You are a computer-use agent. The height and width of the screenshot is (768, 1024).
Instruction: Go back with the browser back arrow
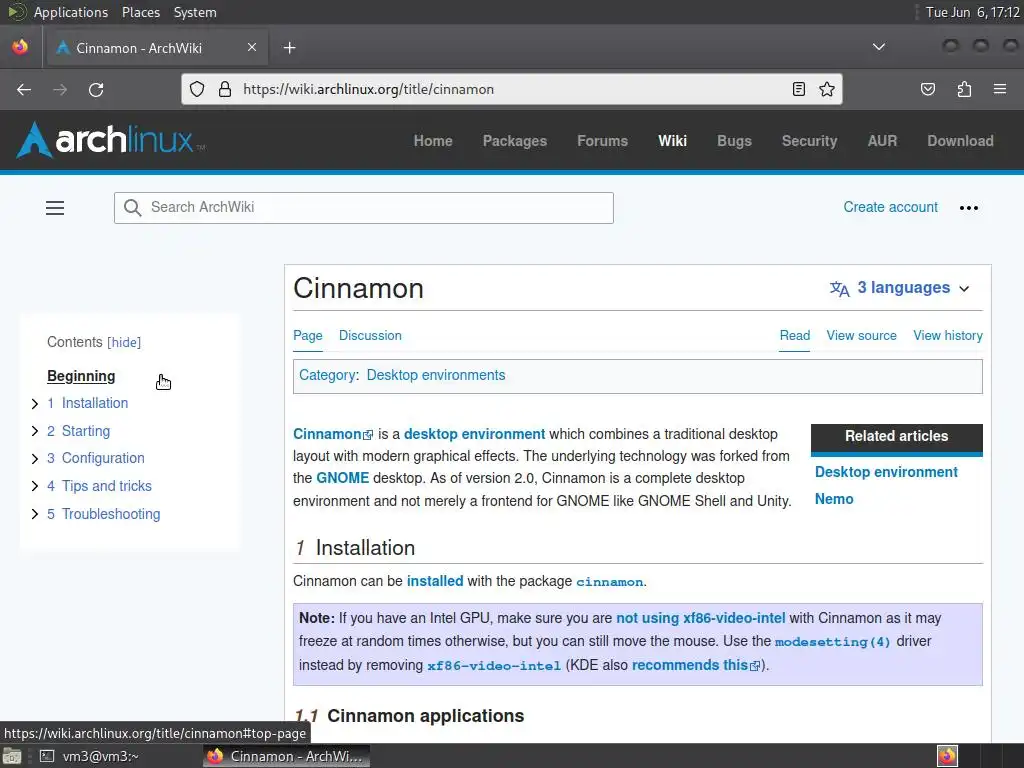click(24, 89)
